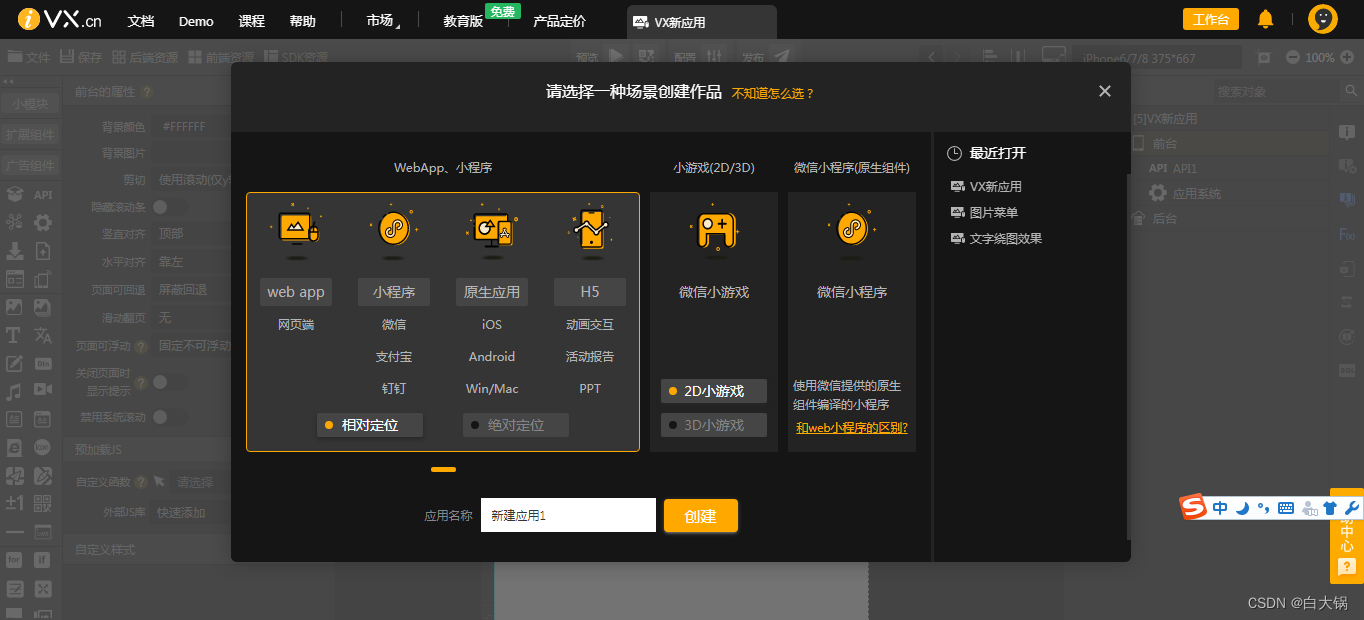Click the Sogou input method S icon

(1194, 507)
